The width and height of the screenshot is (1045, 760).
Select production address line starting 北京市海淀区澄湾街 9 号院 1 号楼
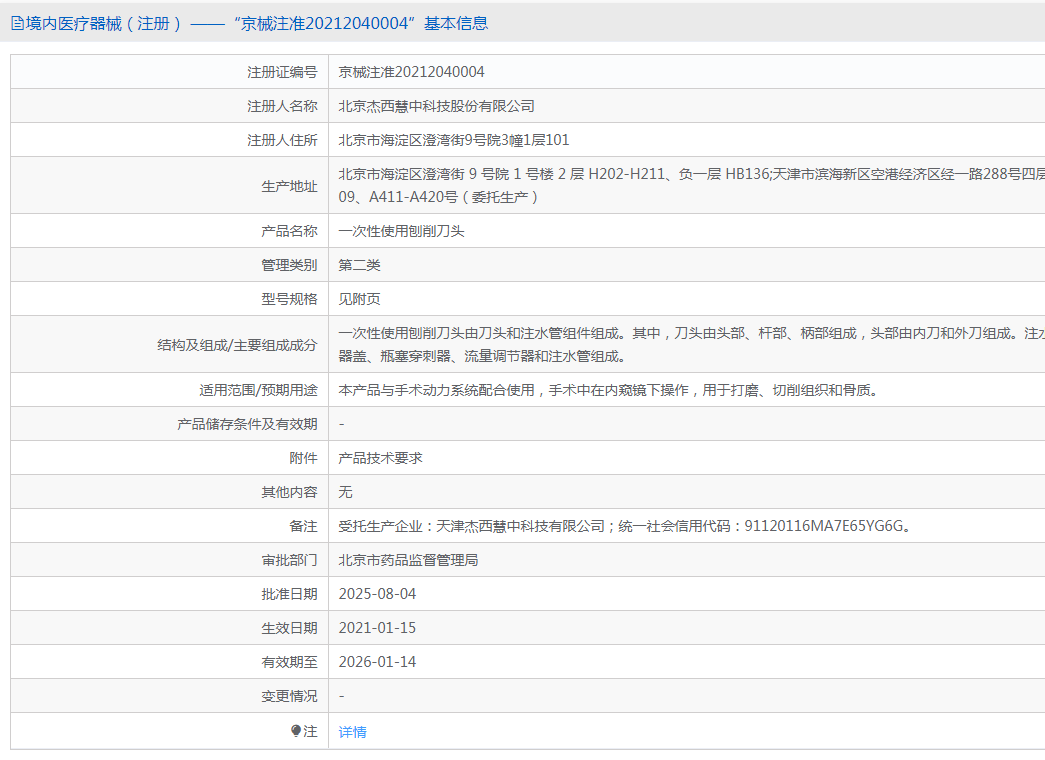click(692, 174)
